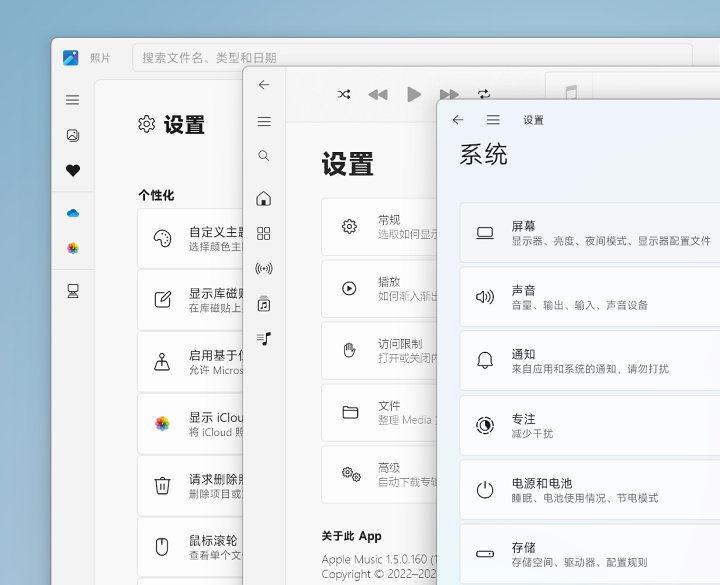Open 屏幕 display settings
Image resolution: width=720 pixels, height=585 pixels.
590,233
